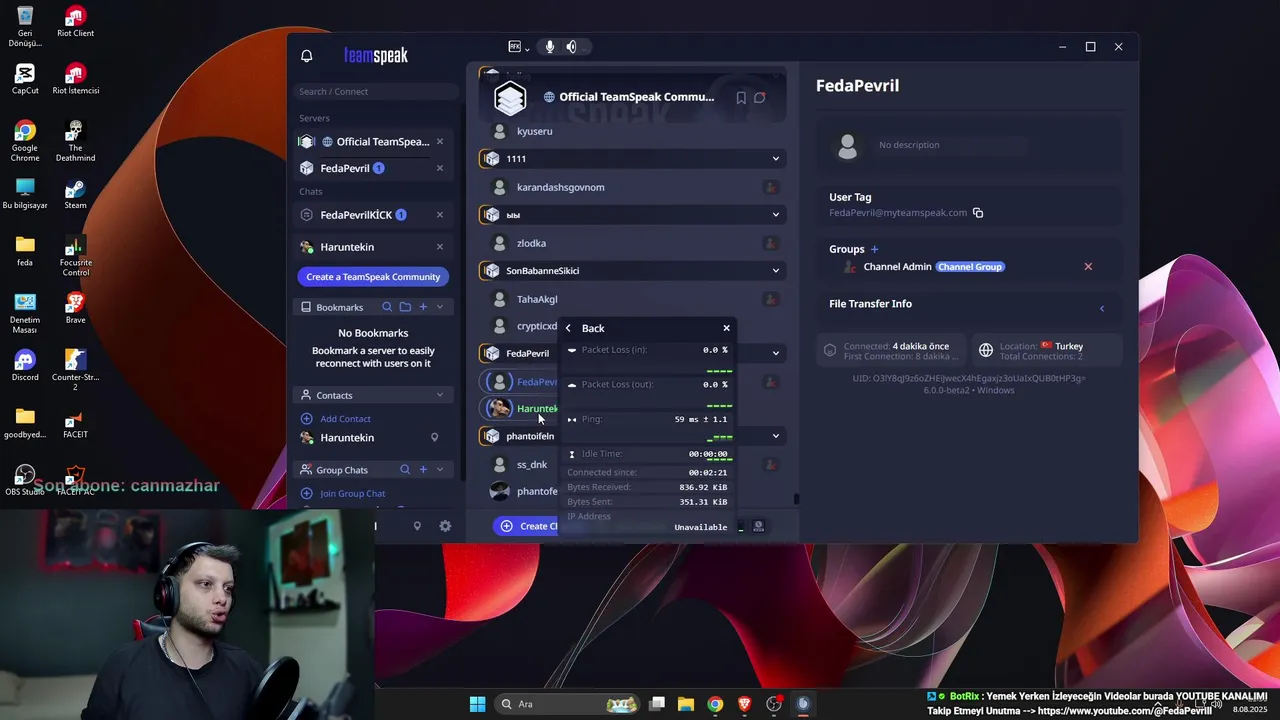This screenshot has width=1280, height=720.
Task: Copy the FedaPevril@myteamspeak.com user tag
Action: pos(978,213)
